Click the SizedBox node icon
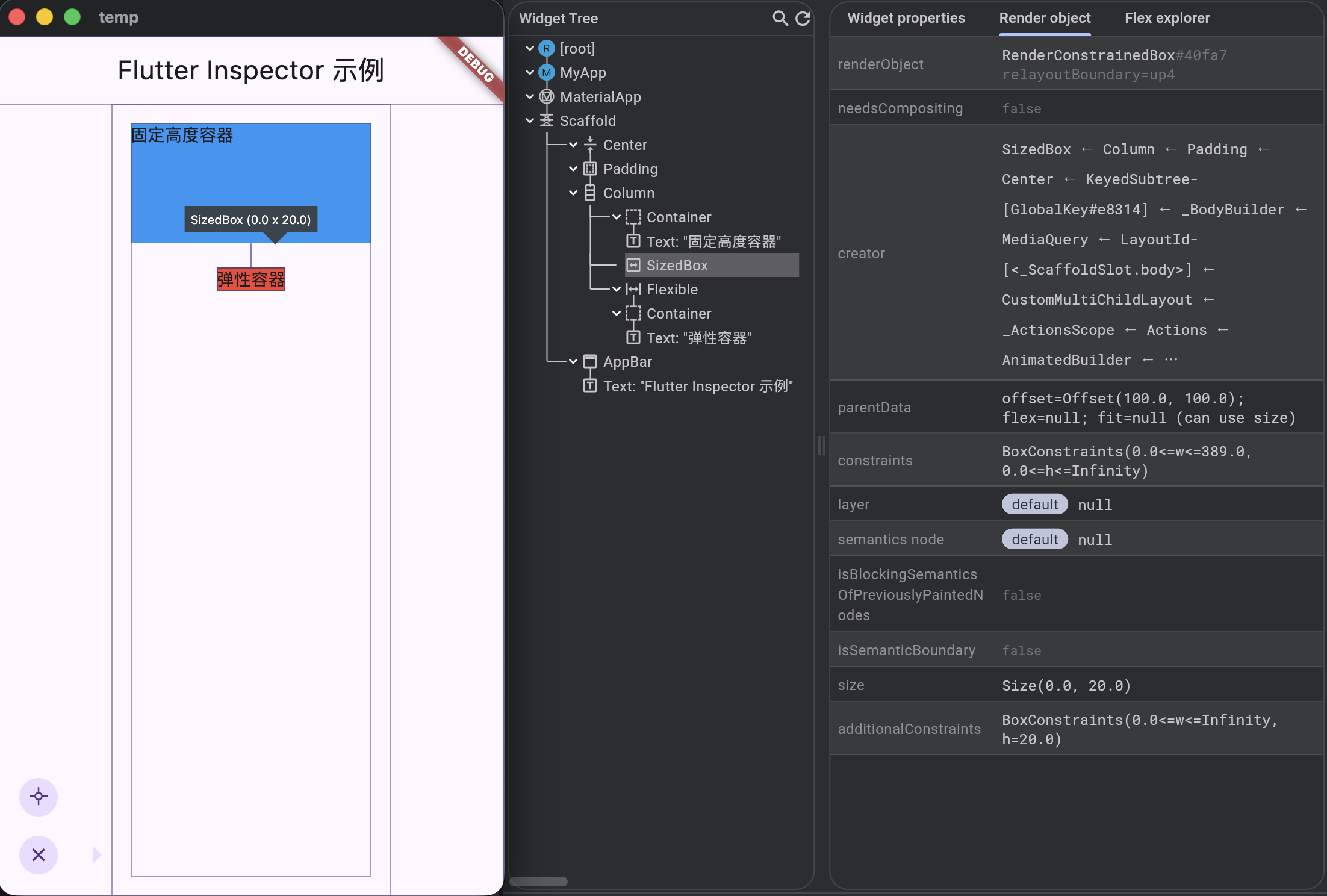The height and width of the screenshot is (896, 1327). pos(633,266)
